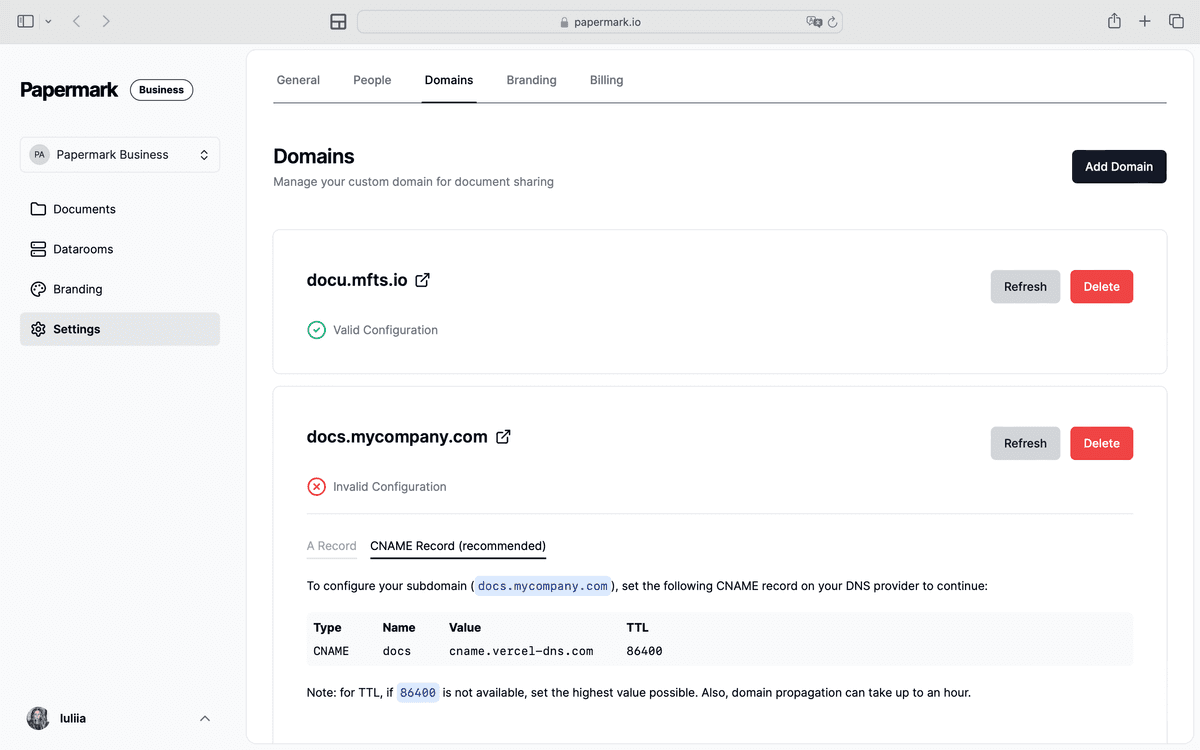
Task: Click the papermark.io address bar
Action: click(x=600, y=22)
